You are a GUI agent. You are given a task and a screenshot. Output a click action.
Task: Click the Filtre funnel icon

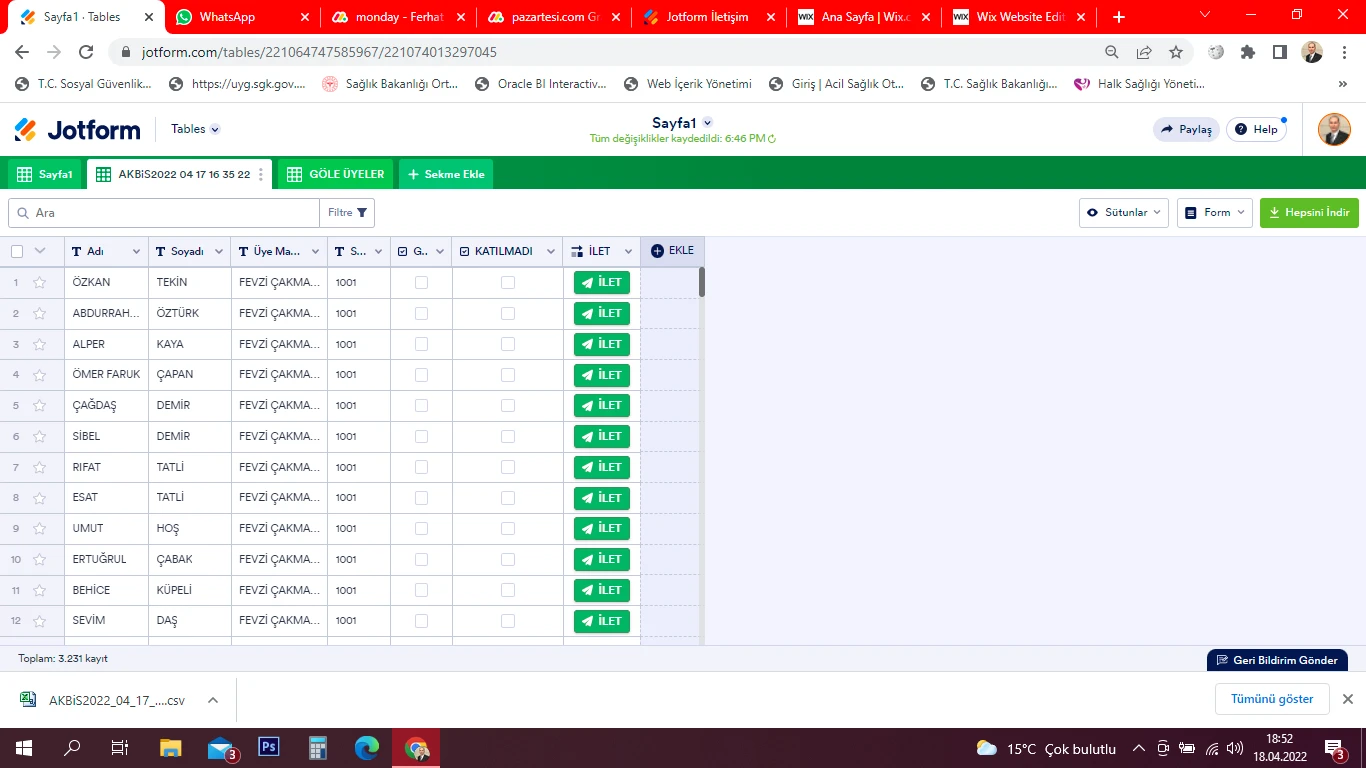tap(362, 212)
